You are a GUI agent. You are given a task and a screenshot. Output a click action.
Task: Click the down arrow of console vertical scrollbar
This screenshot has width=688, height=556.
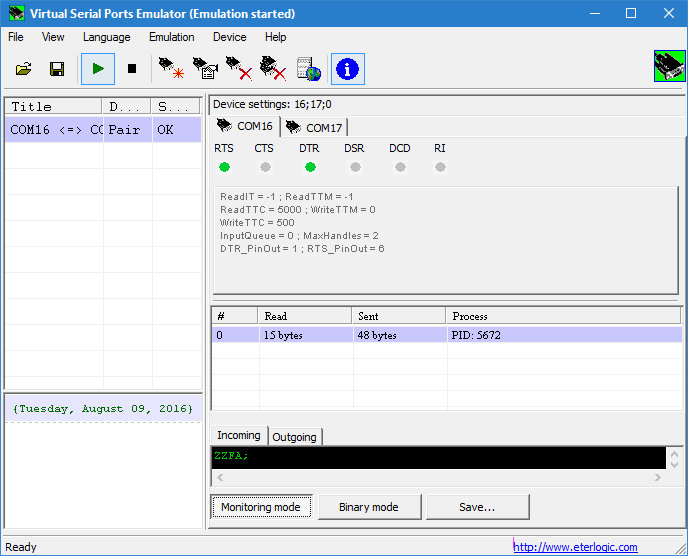tap(674, 464)
